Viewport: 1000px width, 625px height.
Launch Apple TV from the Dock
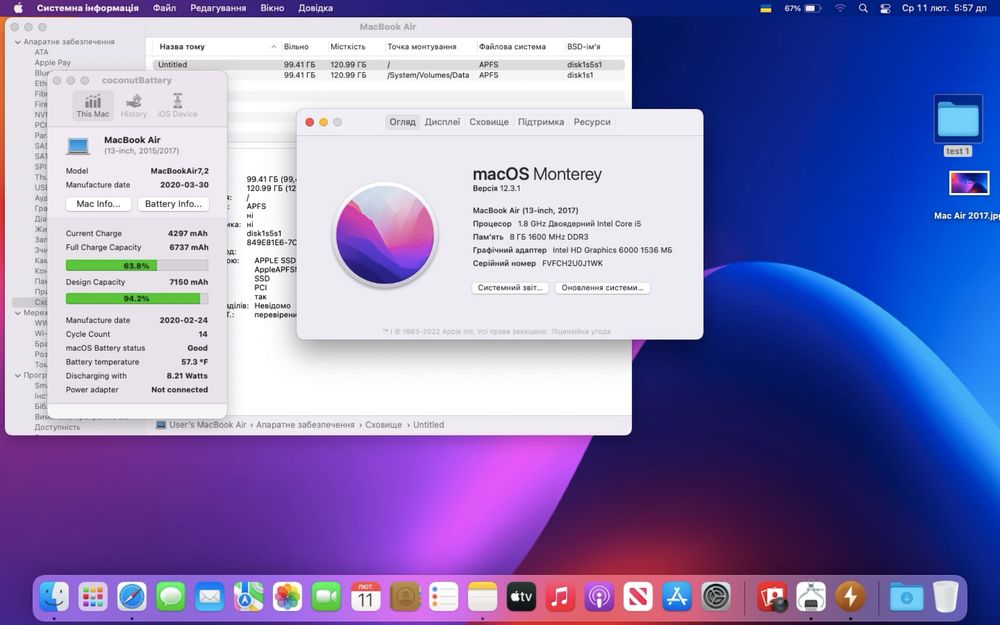point(521,597)
